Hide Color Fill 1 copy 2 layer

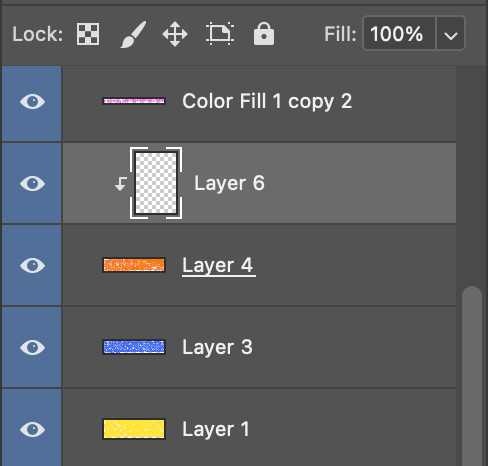point(32,101)
